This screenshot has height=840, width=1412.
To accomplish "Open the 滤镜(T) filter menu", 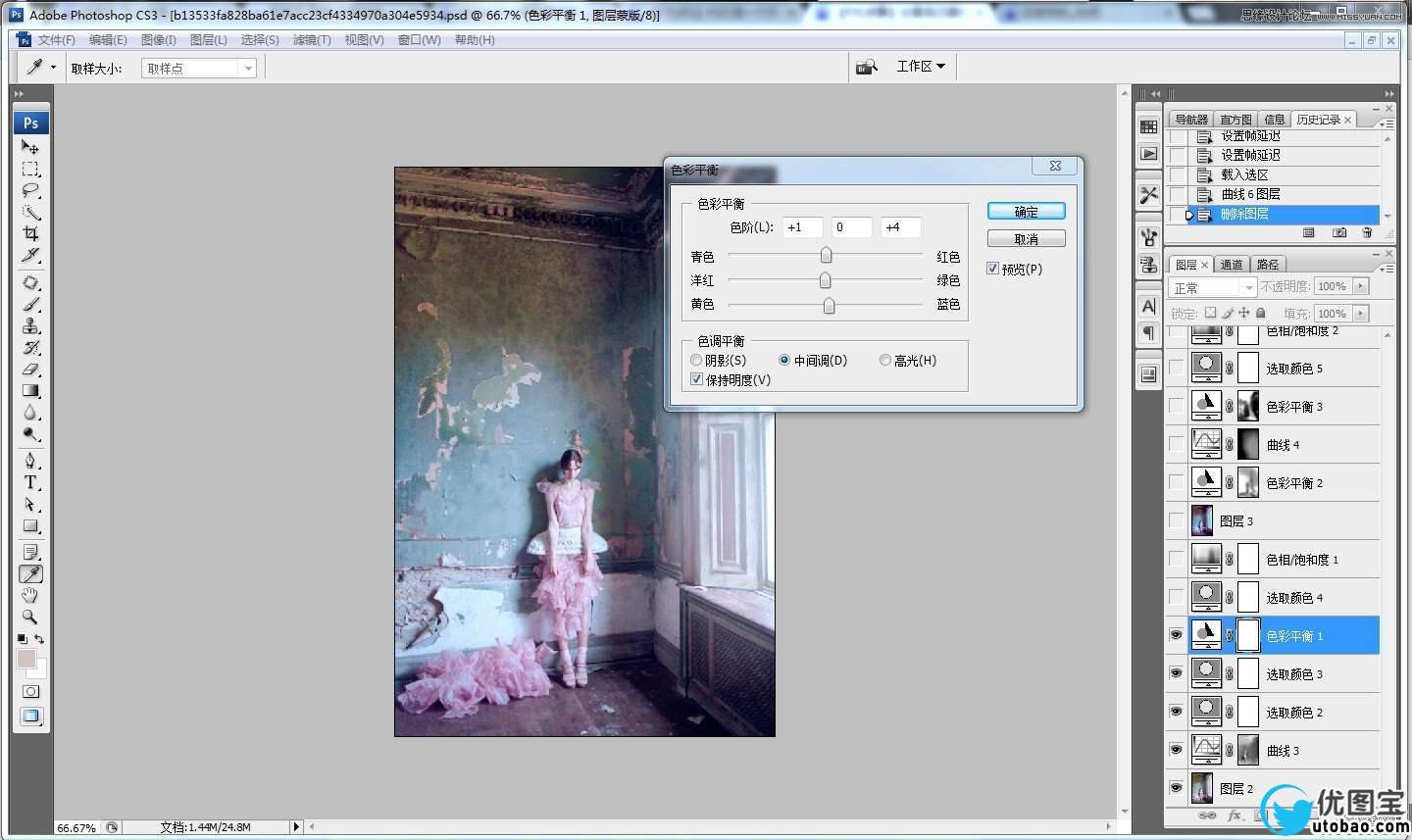I will 312,40.
